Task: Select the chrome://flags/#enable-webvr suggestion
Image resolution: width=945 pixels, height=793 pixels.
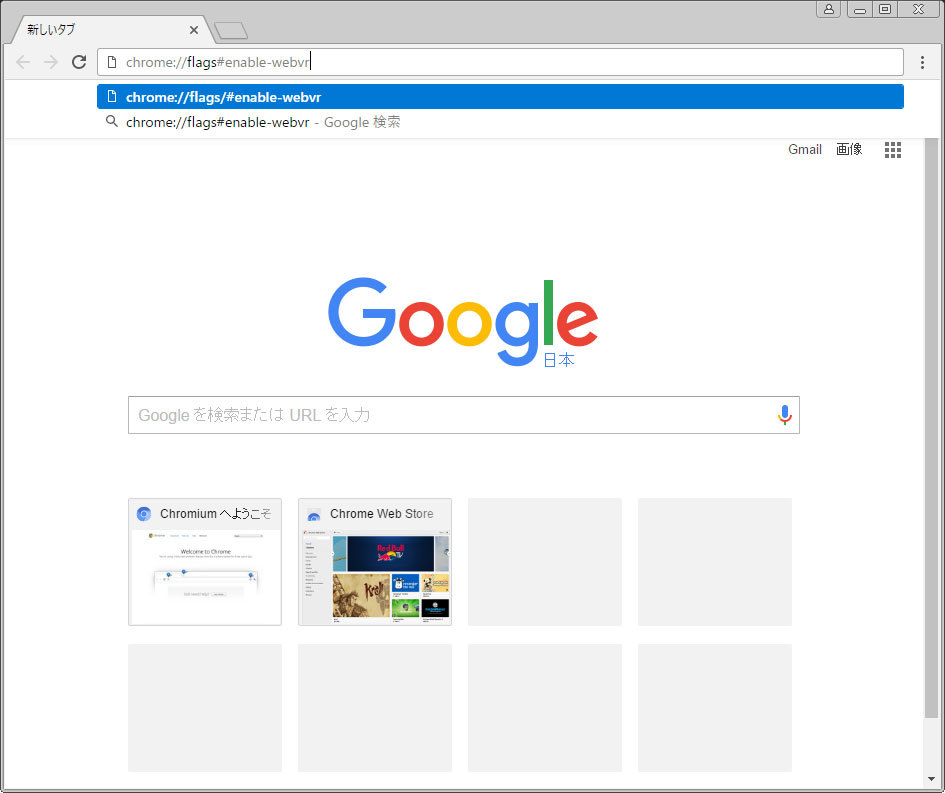Action: 500,97
